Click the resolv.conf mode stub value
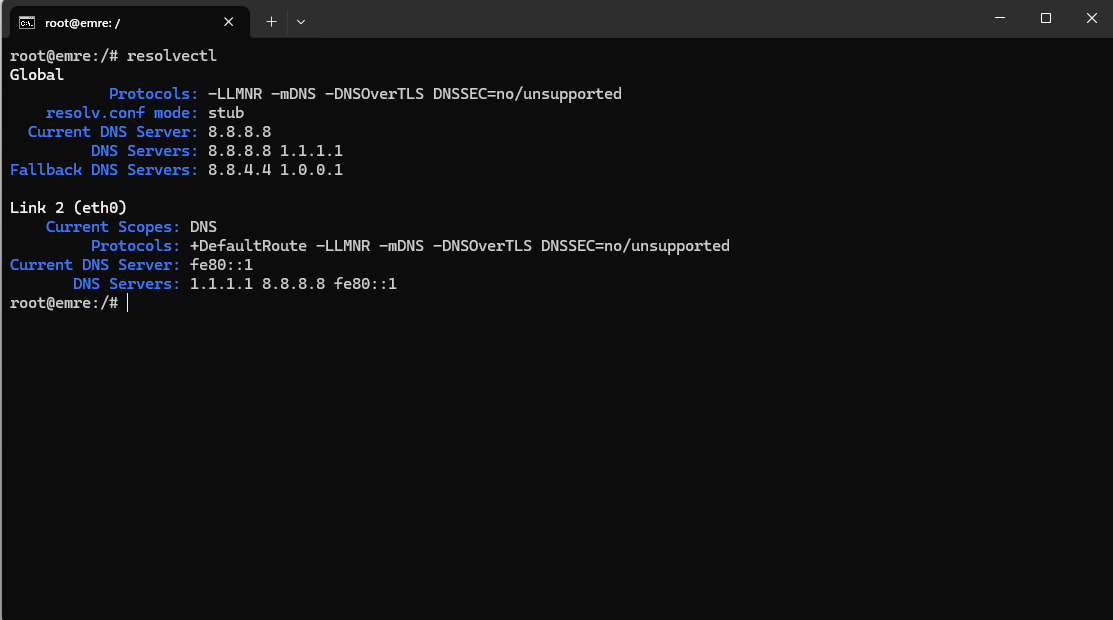Image resolution: width=1113 pixels, height=620 pixels. (226, 113)
